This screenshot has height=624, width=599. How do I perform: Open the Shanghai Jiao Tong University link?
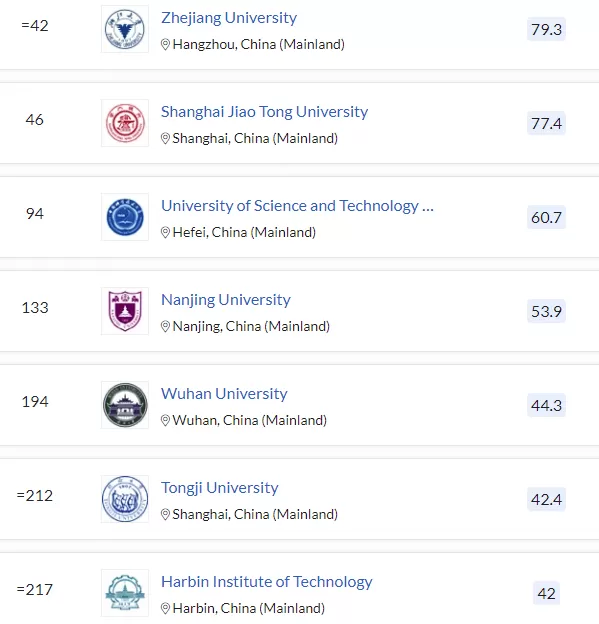pos(264,112)
